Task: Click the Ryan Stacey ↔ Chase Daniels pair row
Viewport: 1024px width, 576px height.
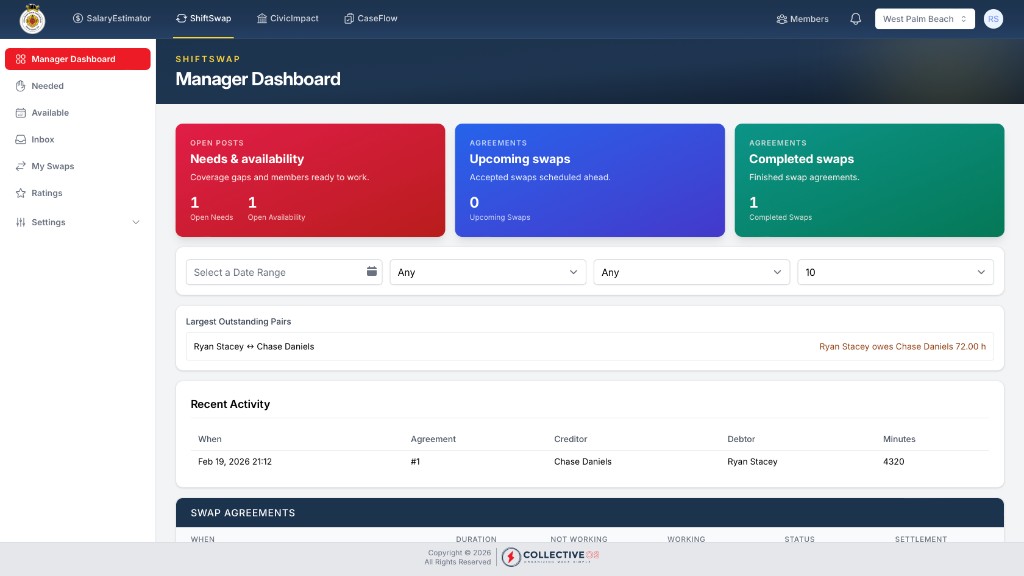Action: tap(590, 346)
